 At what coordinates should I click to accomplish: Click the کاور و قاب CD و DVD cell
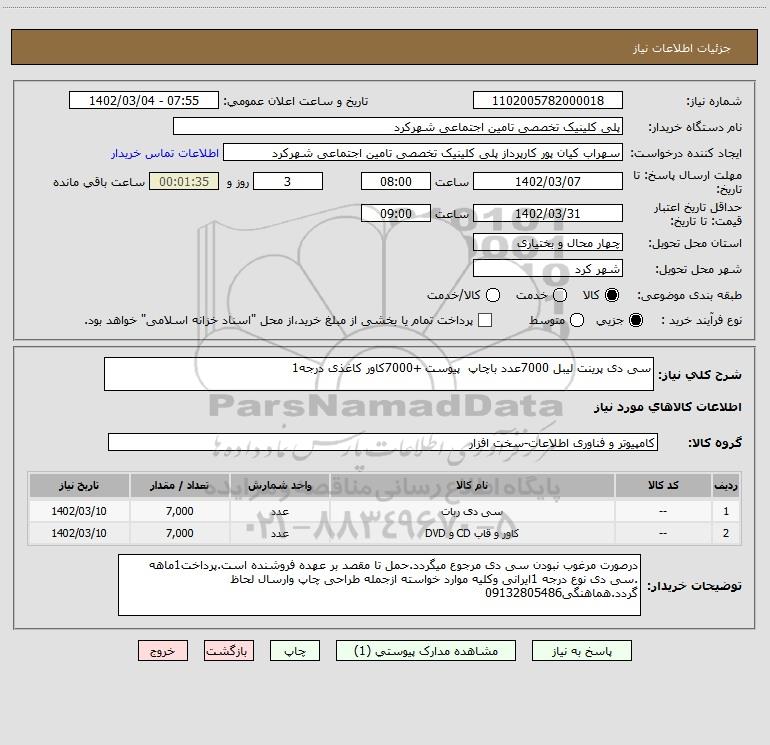coord(472,533)
